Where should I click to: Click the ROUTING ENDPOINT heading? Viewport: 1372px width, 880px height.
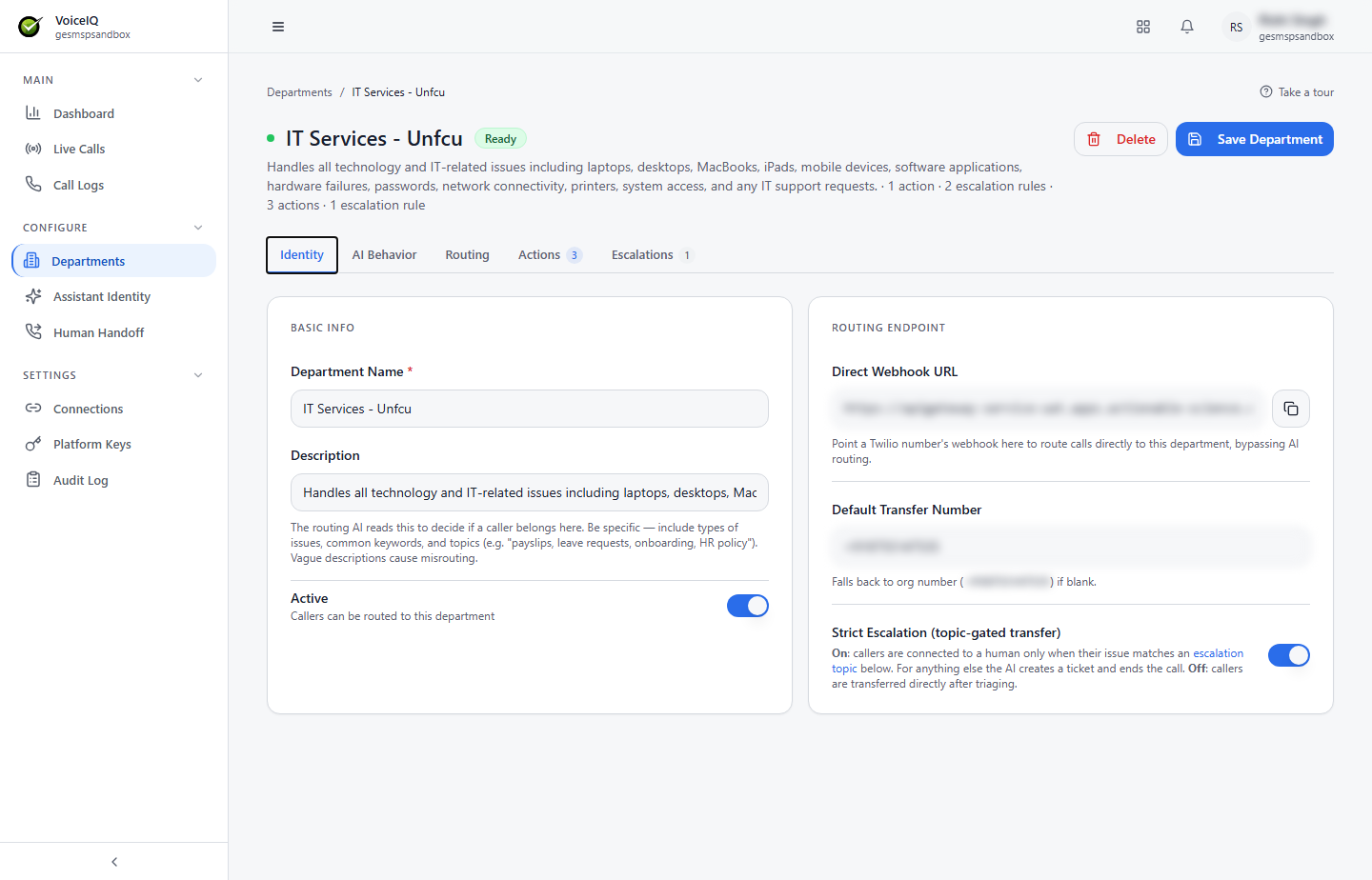[889, 328]
